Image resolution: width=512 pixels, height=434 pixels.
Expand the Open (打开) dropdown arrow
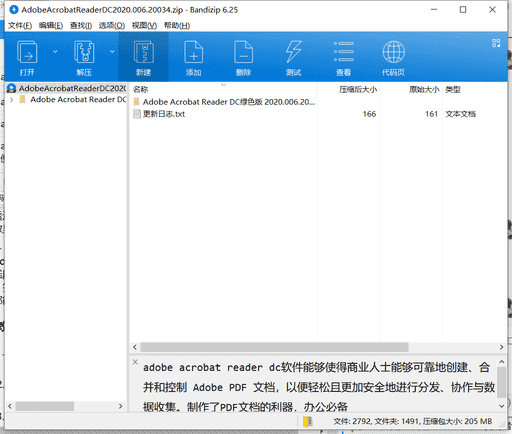click(55, 51)
